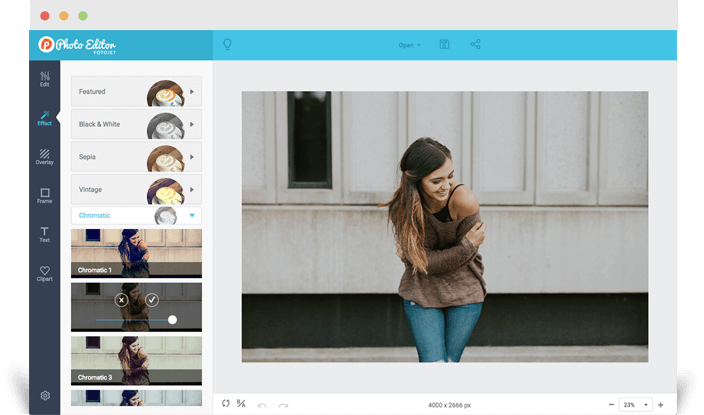
Task: Cancel the effect with the X button
Action: (121, 300)
